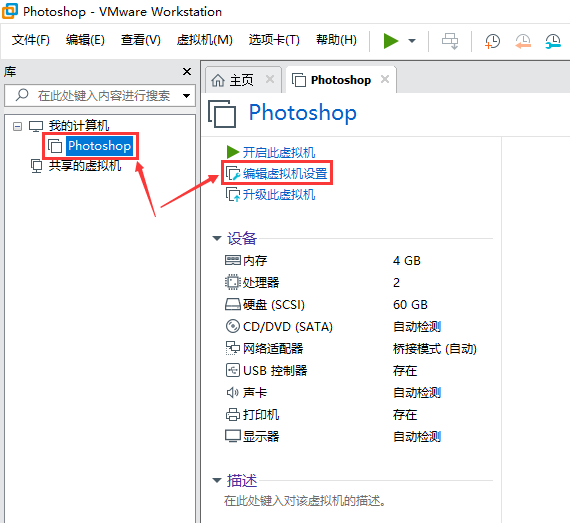Click the 硬盘 (SCSI) disk icon
Viewport: 570px width, 523px height.
click(x=233, y=304)
